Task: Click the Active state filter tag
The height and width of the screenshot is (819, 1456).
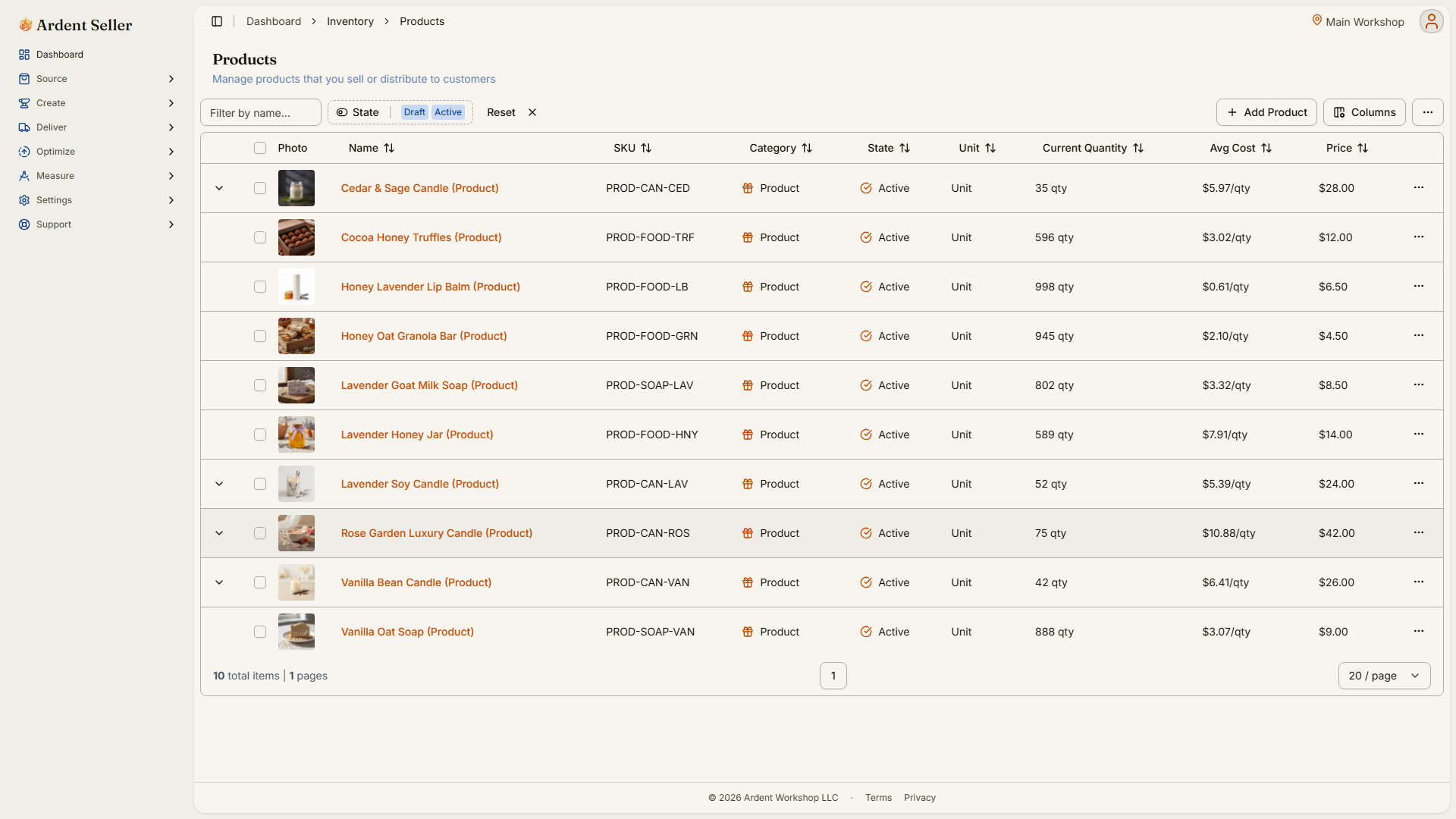Action: tap(447, 112)
